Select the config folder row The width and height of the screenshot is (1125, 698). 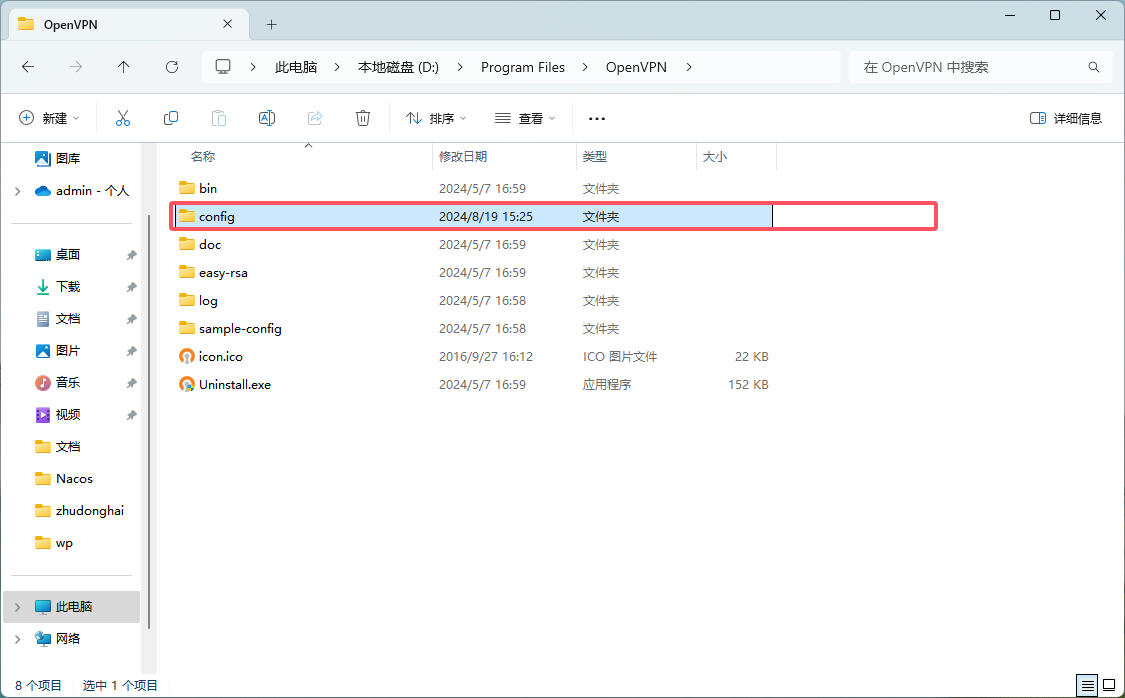(x=474, y=217)
